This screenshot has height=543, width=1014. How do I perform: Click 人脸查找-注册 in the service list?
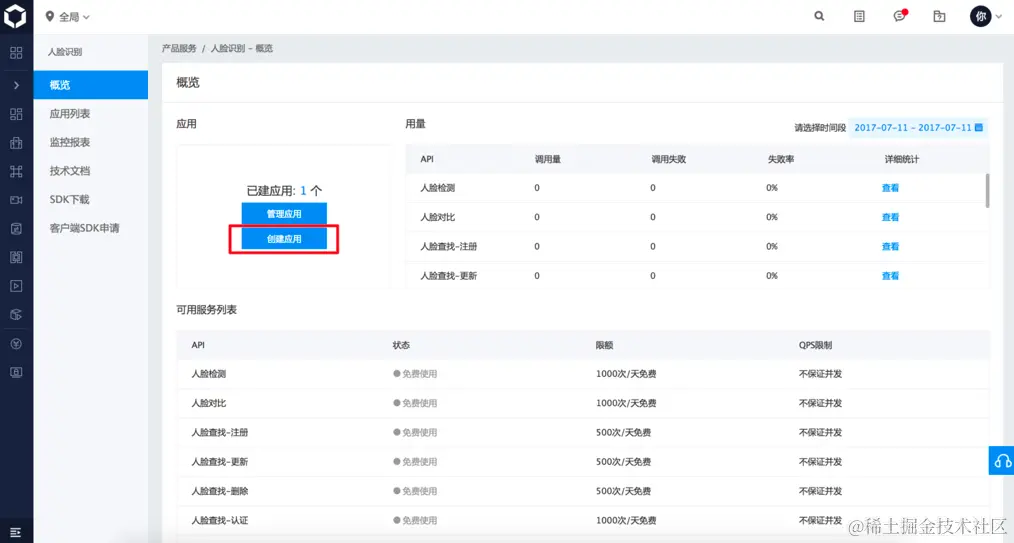219,432
